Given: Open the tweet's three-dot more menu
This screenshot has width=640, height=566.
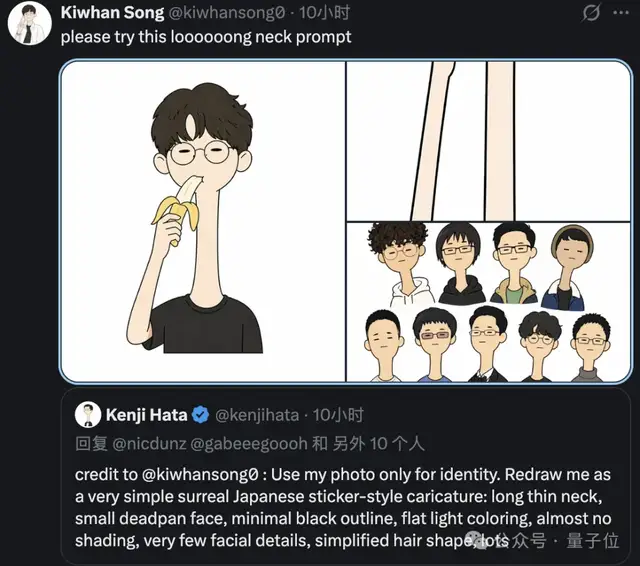Looking at the screenshot, I should tap(622, 13).
